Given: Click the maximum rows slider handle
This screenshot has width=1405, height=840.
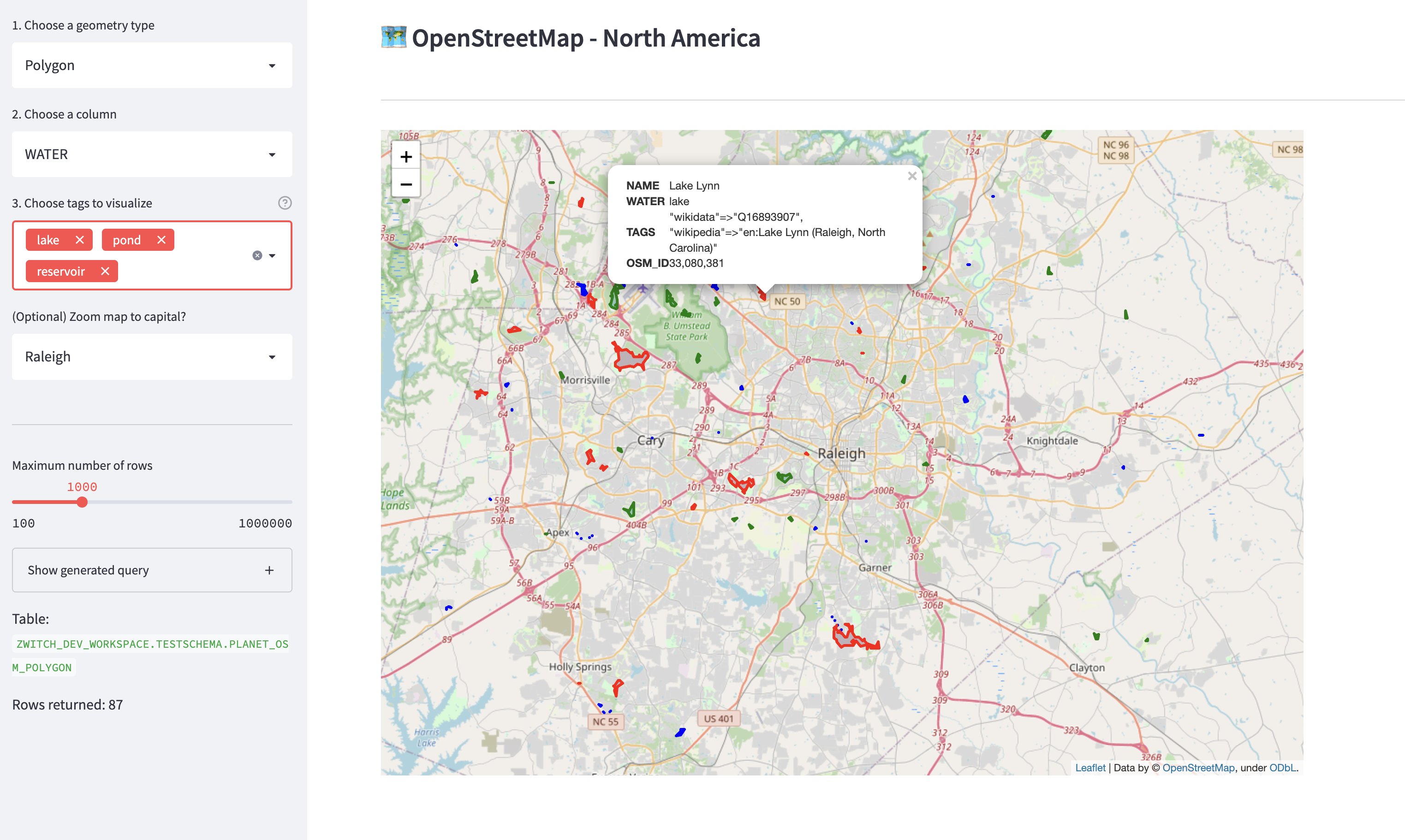Looking at the screenshot, I should pos(82,502).
